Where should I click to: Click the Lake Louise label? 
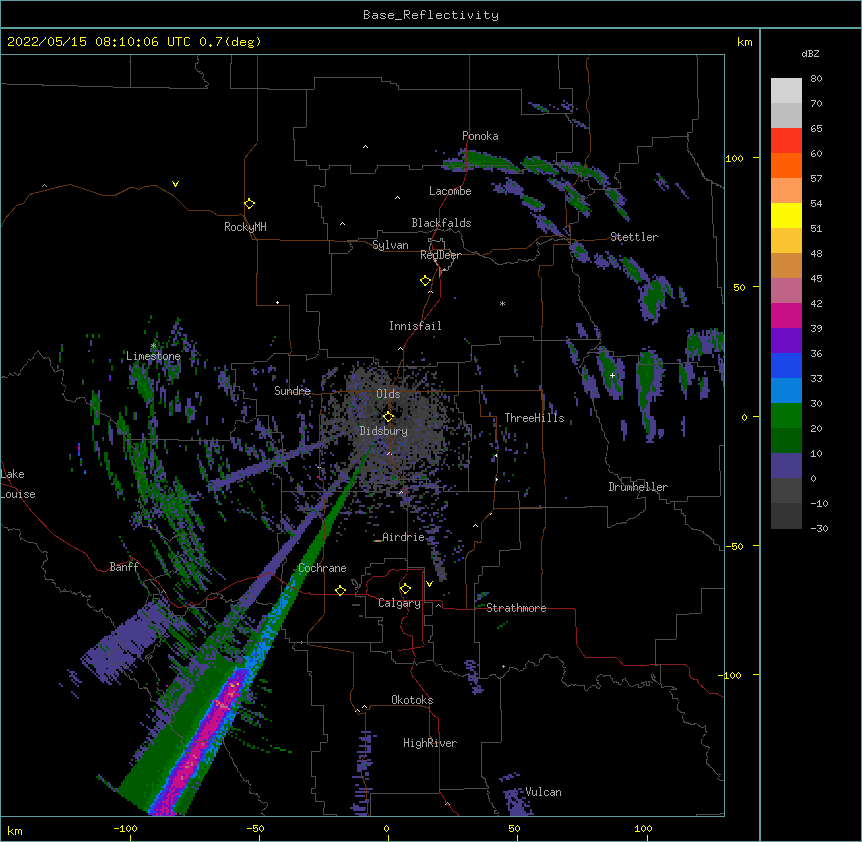pos(18,484)
